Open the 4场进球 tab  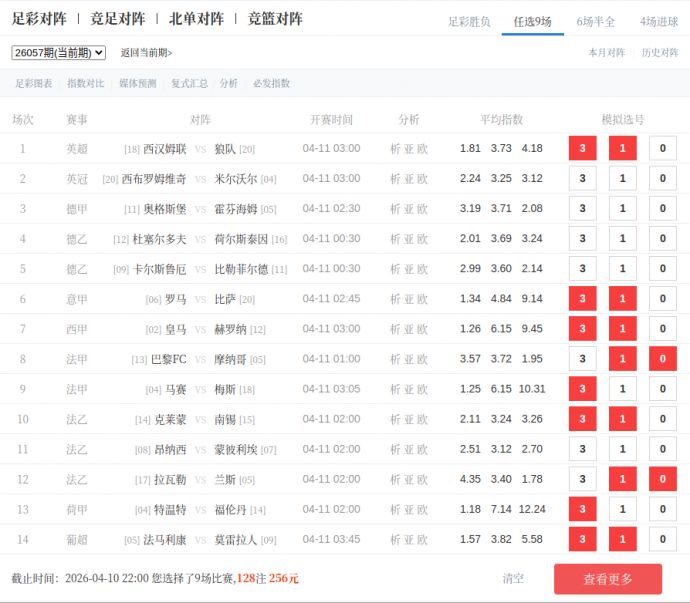[x=659, y=21]
